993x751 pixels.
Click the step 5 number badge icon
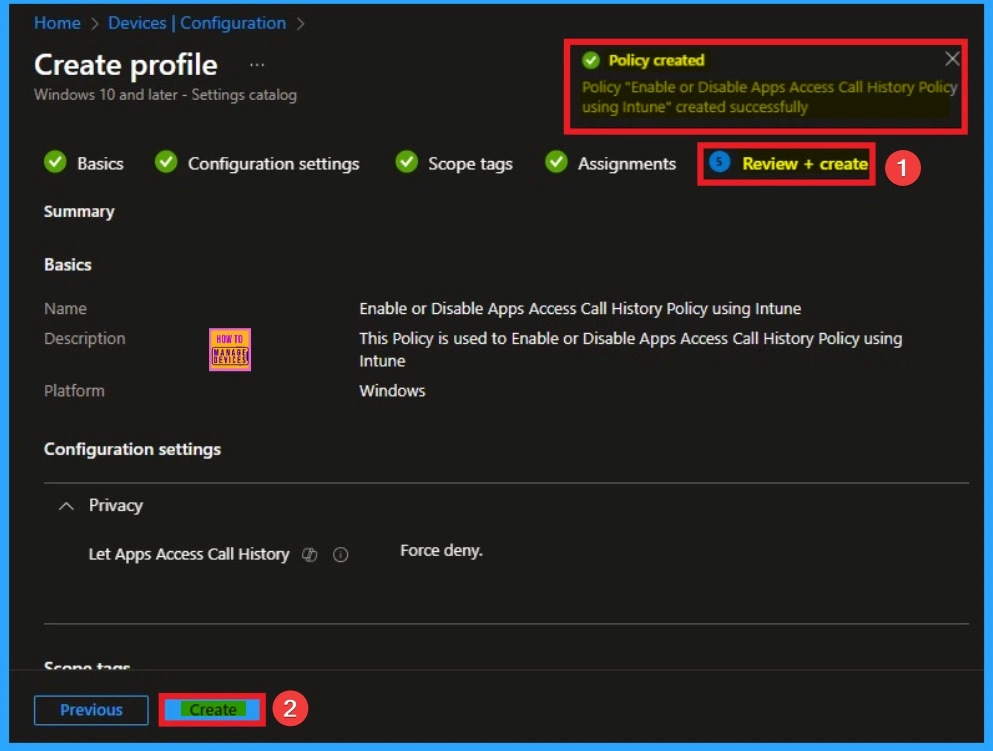pos(719,161)
